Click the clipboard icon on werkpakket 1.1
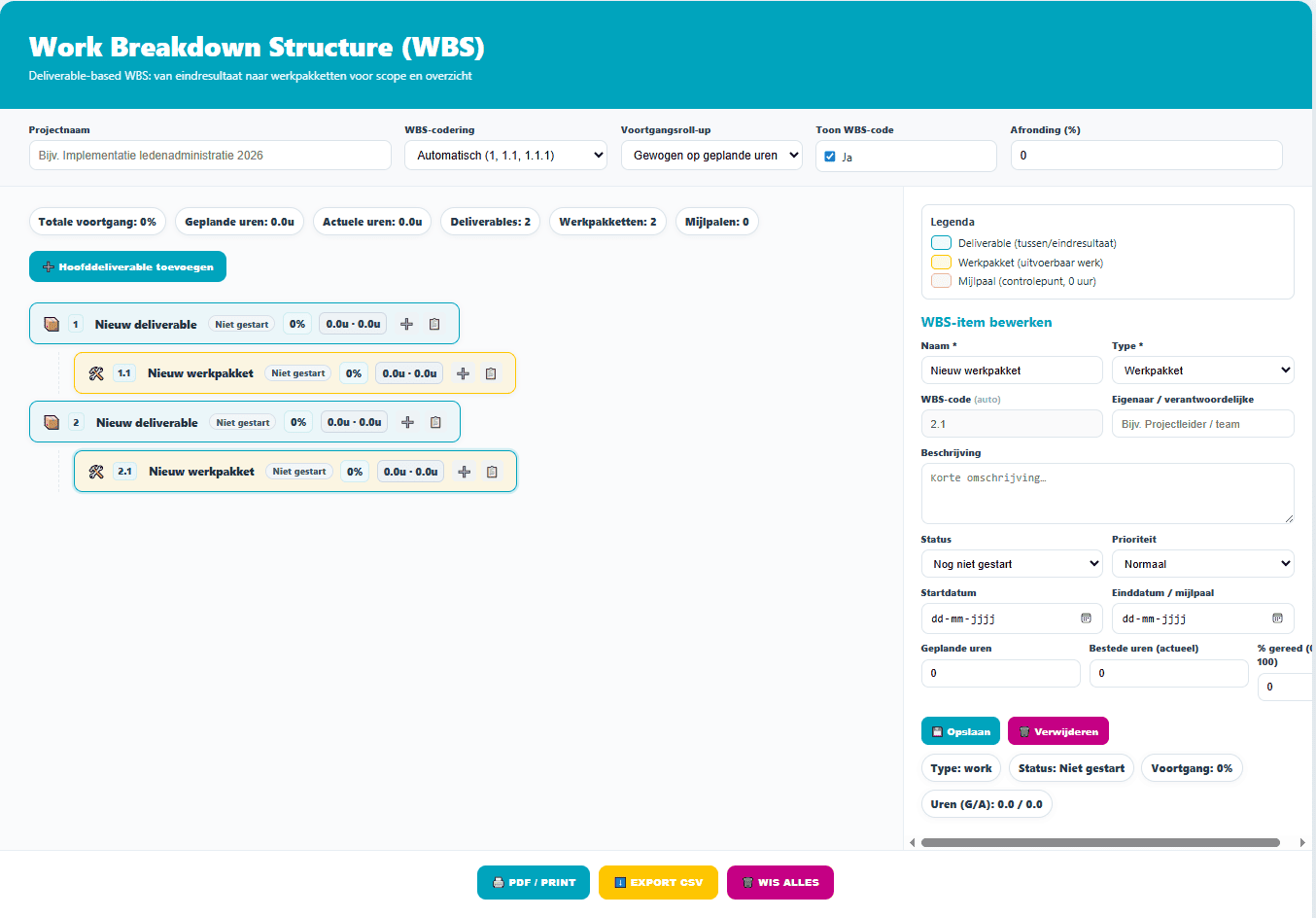 pos(491,372)
